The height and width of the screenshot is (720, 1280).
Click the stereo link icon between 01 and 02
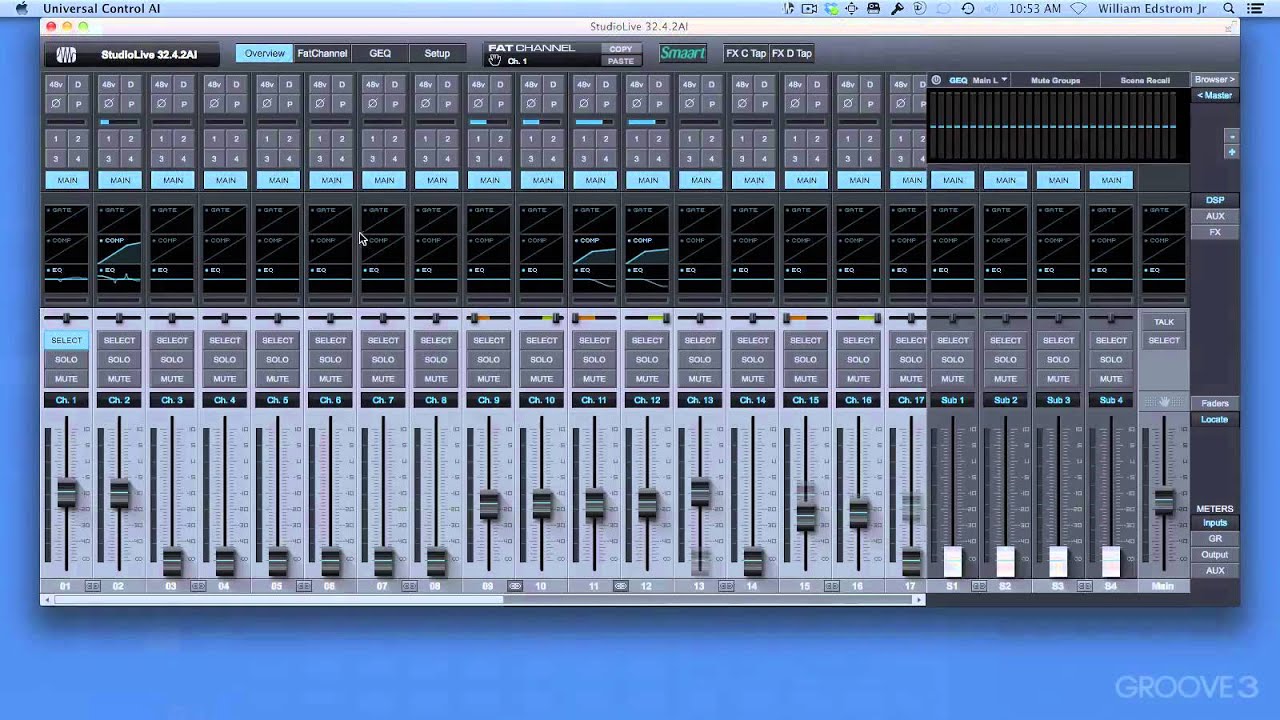[x=92, y=586]
